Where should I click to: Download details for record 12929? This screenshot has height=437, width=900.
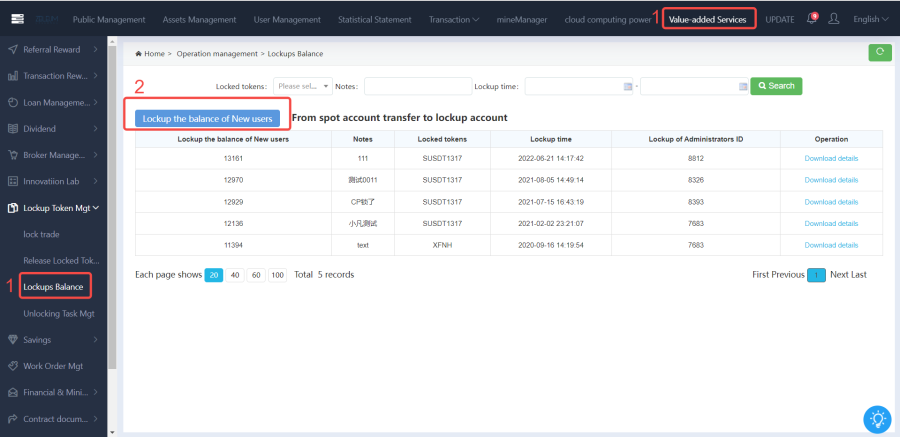pyautogui.click(x=831, y=202)
